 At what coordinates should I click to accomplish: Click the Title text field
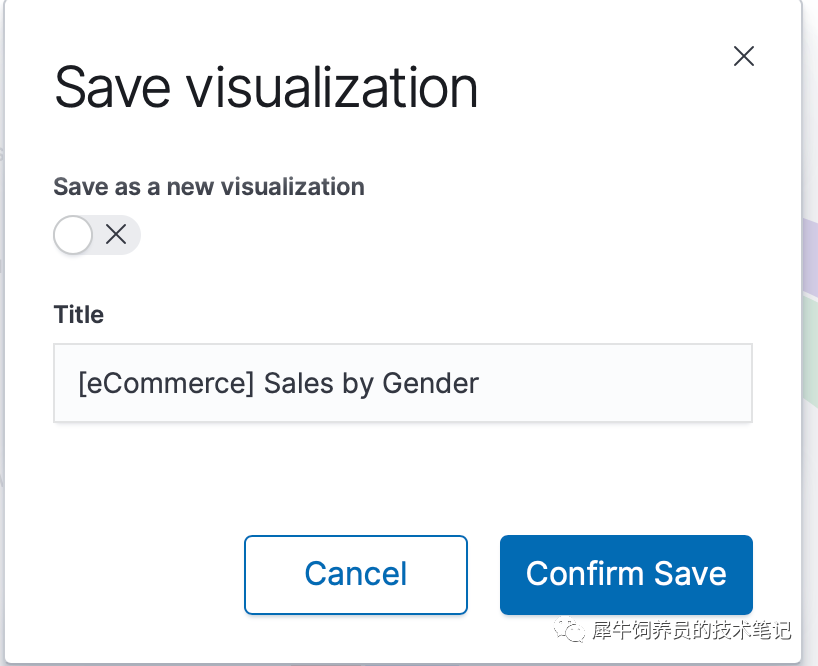coord(402,383)
